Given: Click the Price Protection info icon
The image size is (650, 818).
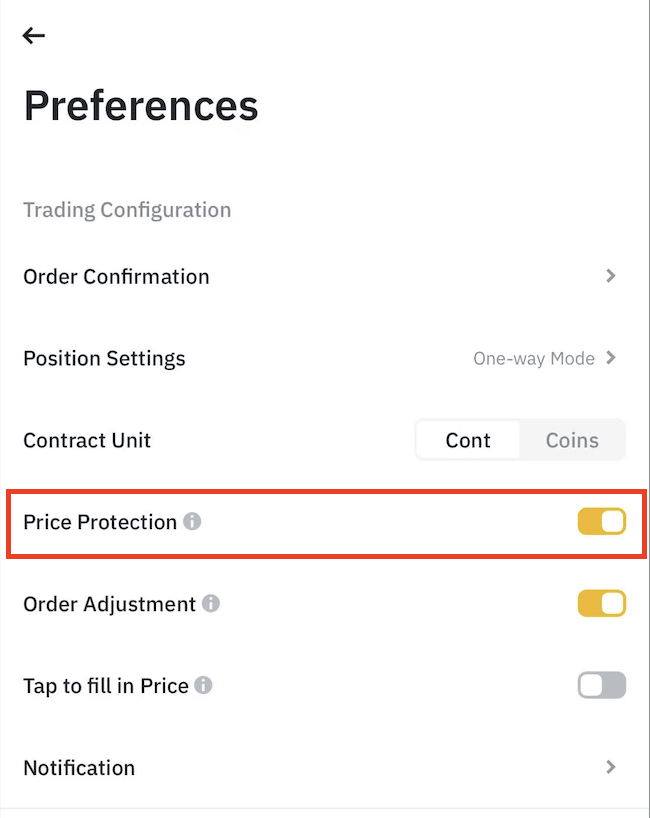Looking at the screenshot, I should click(x=192, y=522).
